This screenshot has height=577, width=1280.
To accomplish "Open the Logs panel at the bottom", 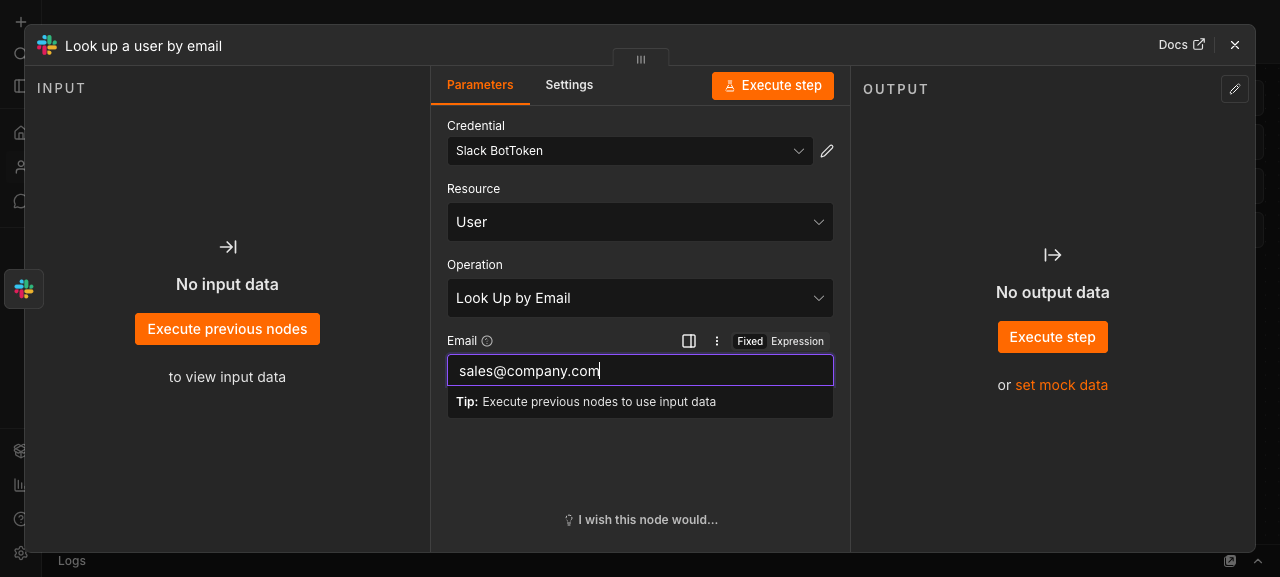I will [x=72, y=561].
